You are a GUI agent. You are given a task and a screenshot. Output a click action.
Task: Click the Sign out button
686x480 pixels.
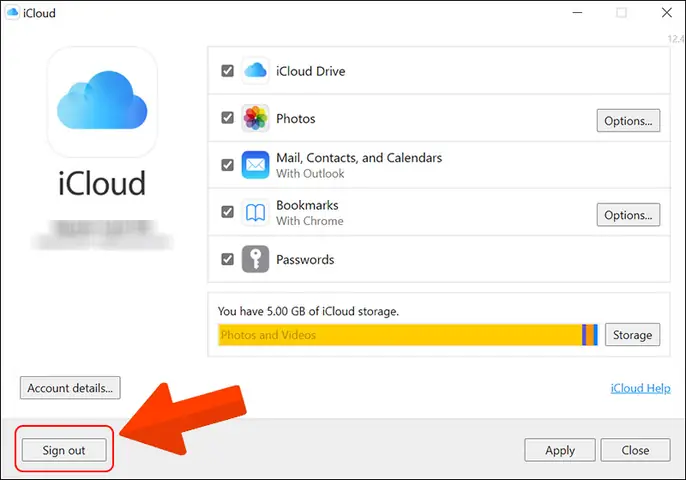pos(64,450)
